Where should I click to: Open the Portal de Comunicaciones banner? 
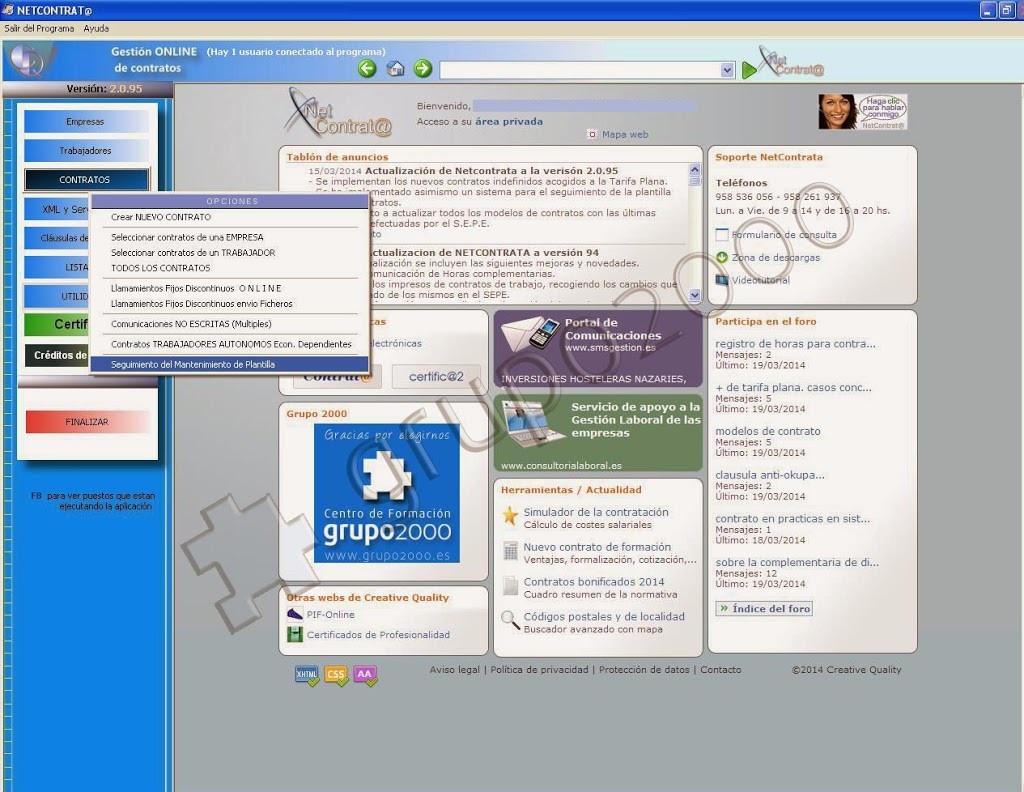pyautogui.click(x=598, y=349)
